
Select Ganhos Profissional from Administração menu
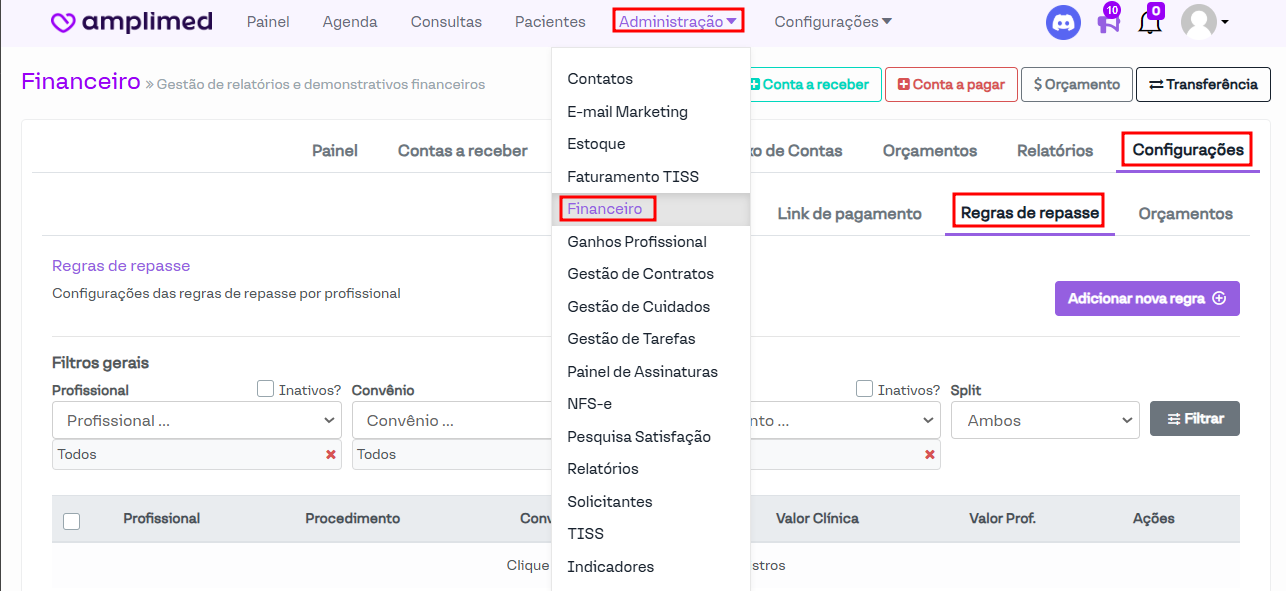click(x=636, y=242)
